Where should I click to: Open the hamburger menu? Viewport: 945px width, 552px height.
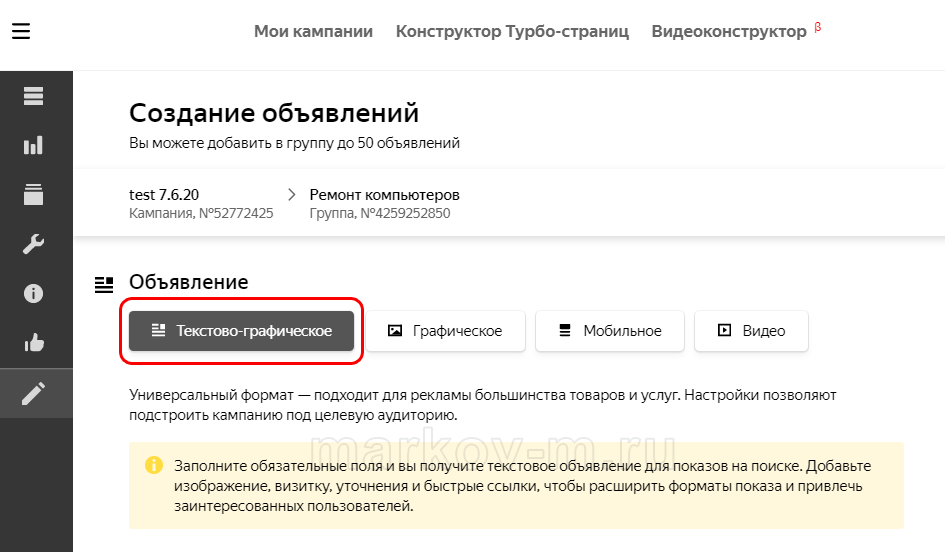point(21,32)
